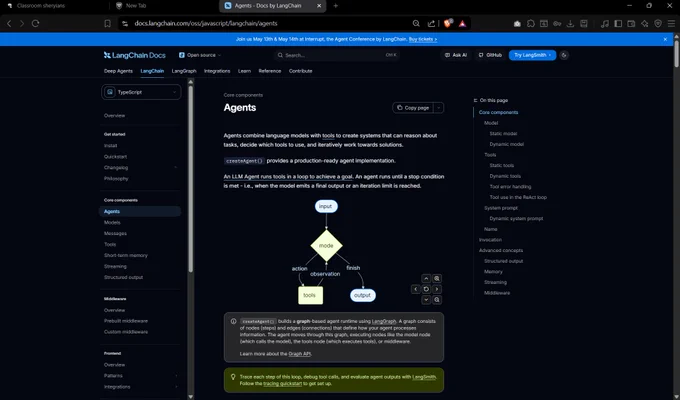Bookmark this page

[x=108, y=23]
